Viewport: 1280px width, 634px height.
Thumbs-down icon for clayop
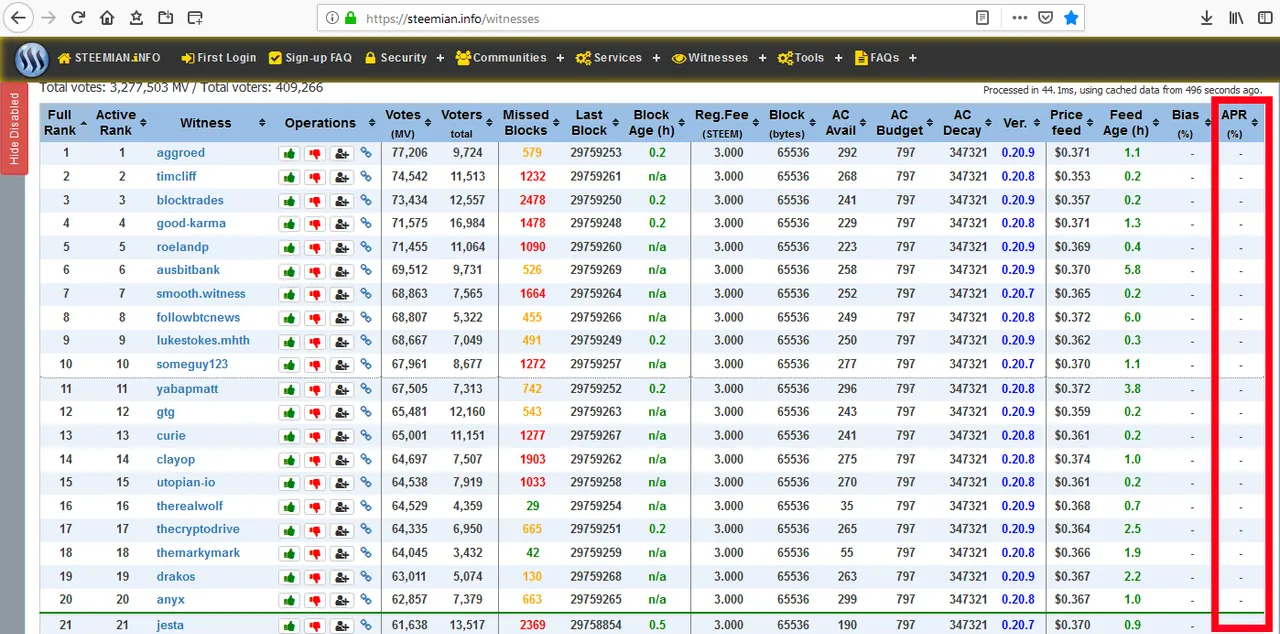(x=315, y=460)
